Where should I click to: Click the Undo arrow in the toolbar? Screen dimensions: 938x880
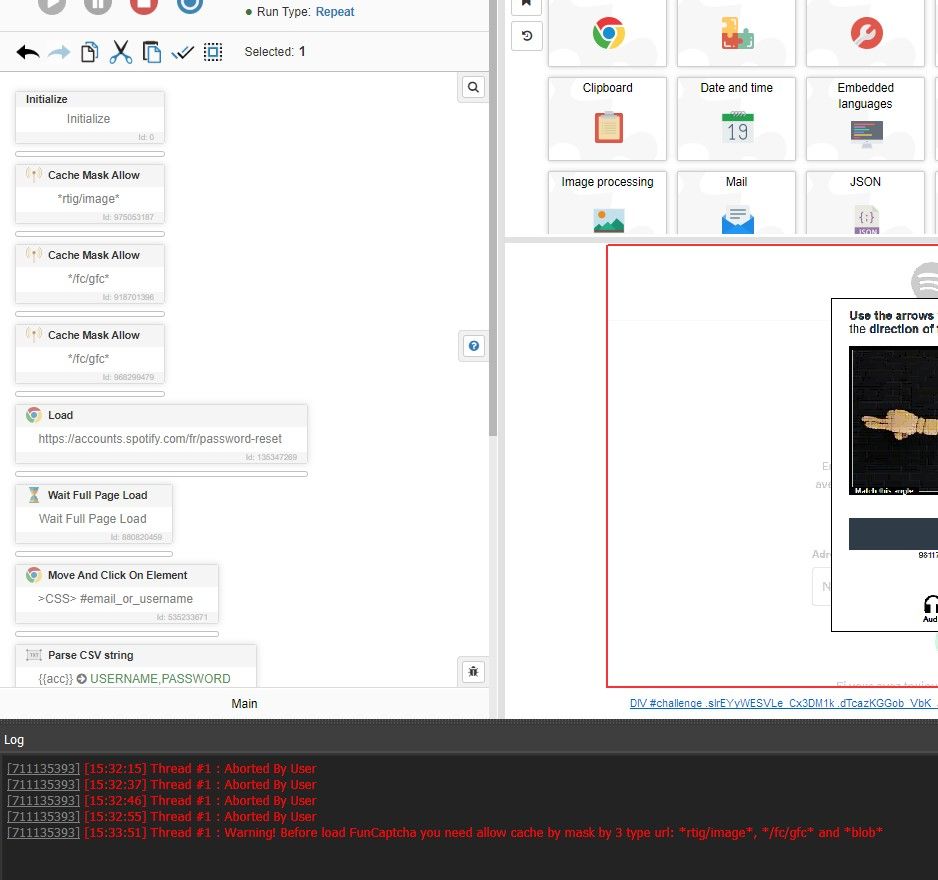click(27, 51)
